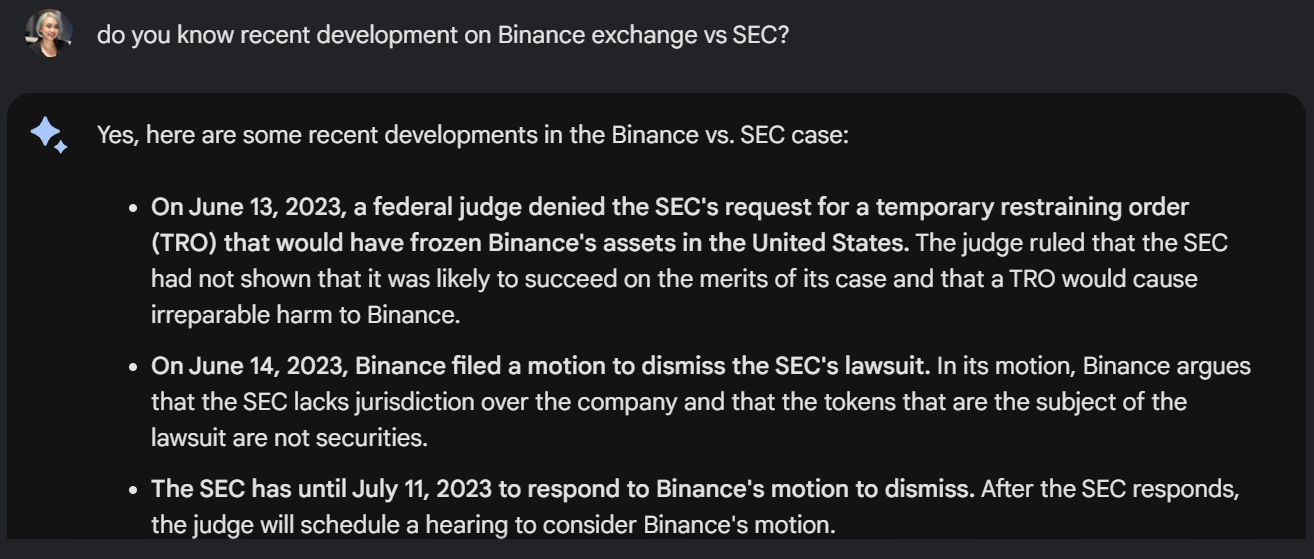
Task: Click the 'Yes, here are some recent developments' line
Action: coord(472,134)
